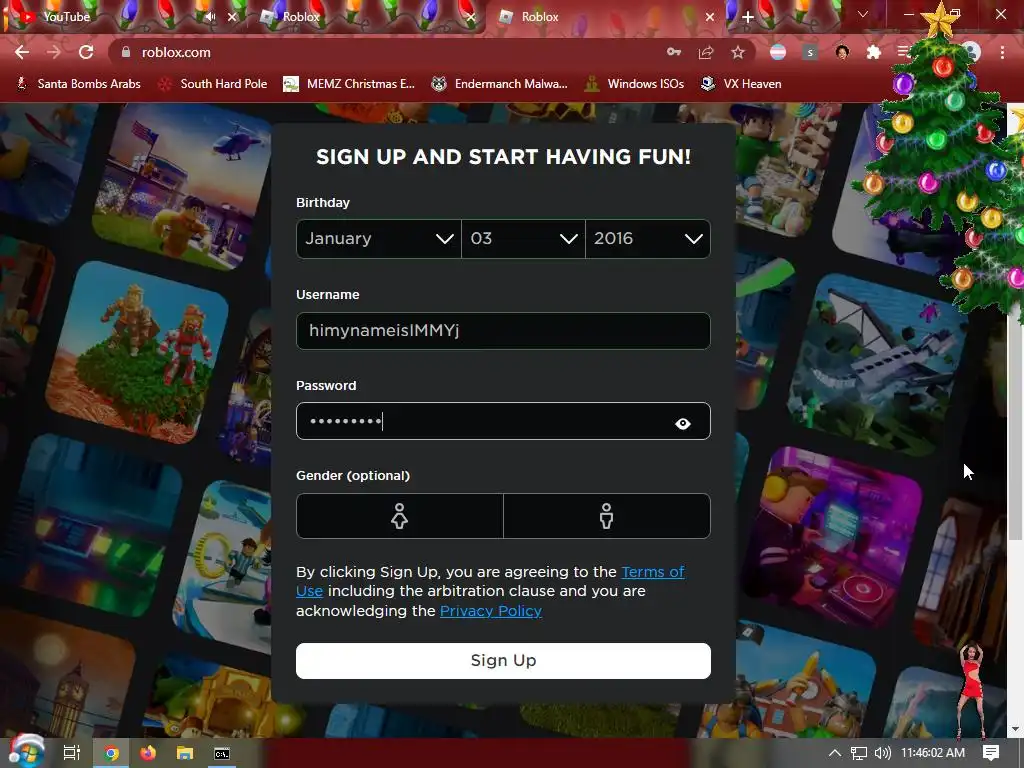Reload the Roblox page
This screenshot has height=768, width=1024.
click(x=86, y=52)
